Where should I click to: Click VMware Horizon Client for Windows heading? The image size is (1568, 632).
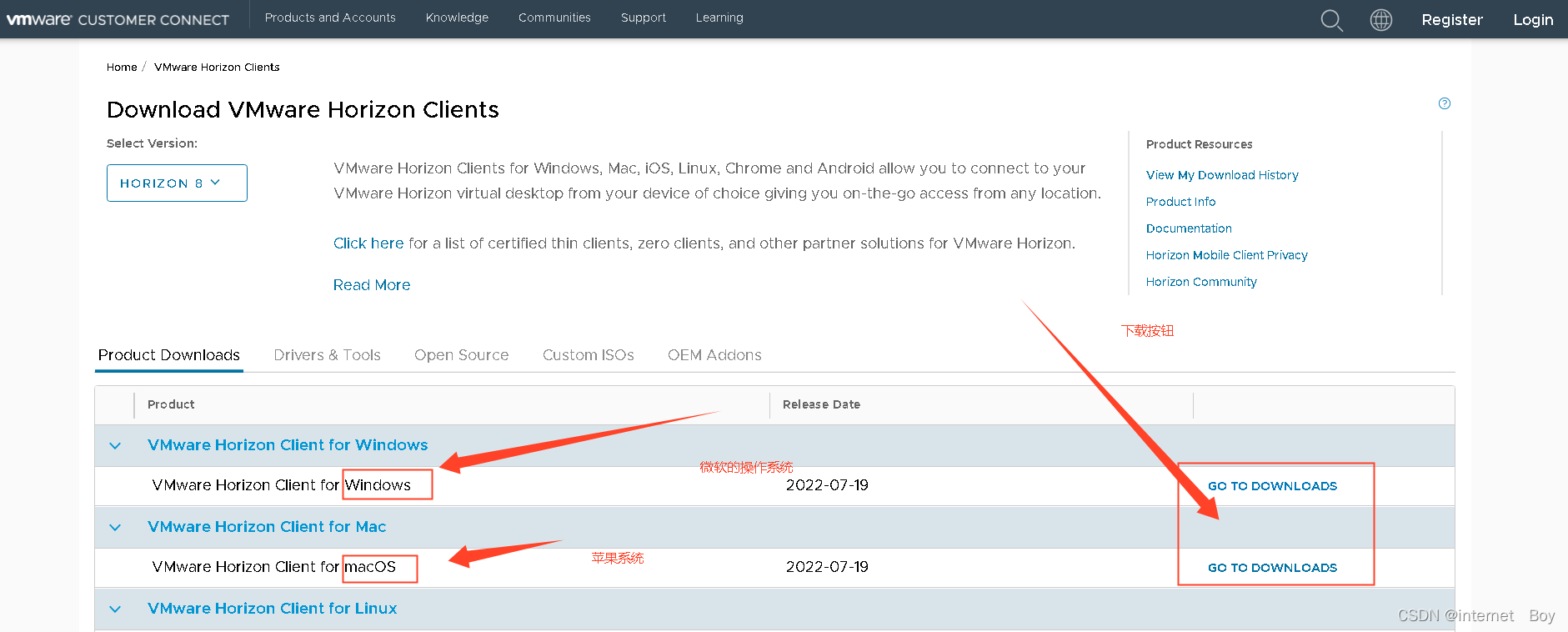[x=288, y=445]
